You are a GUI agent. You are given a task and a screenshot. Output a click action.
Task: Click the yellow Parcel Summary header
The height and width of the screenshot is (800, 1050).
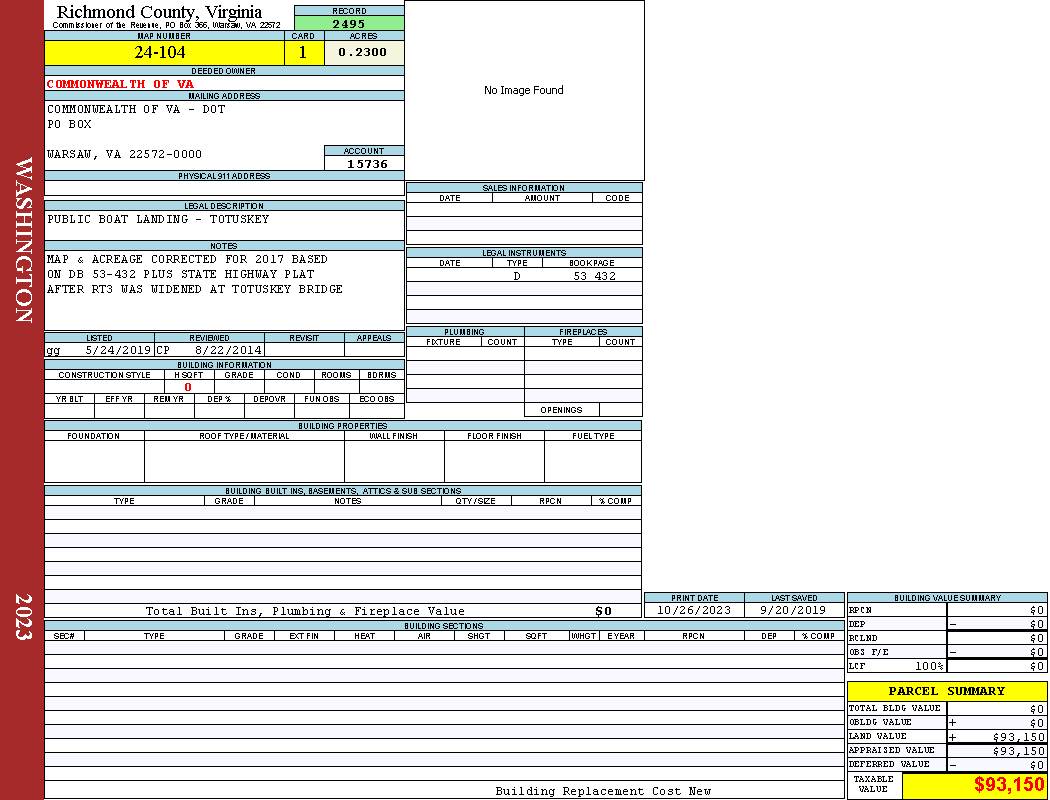[946, 691]
